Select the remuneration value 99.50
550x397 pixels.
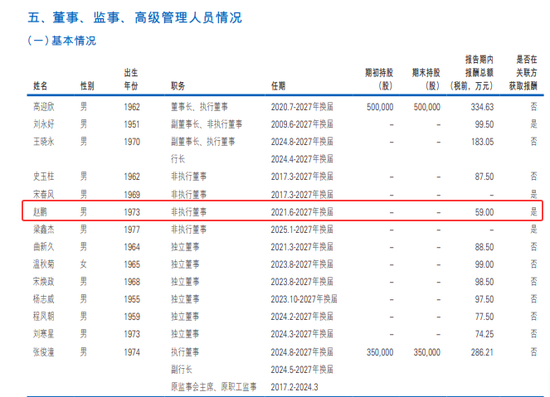coord(484,125)
